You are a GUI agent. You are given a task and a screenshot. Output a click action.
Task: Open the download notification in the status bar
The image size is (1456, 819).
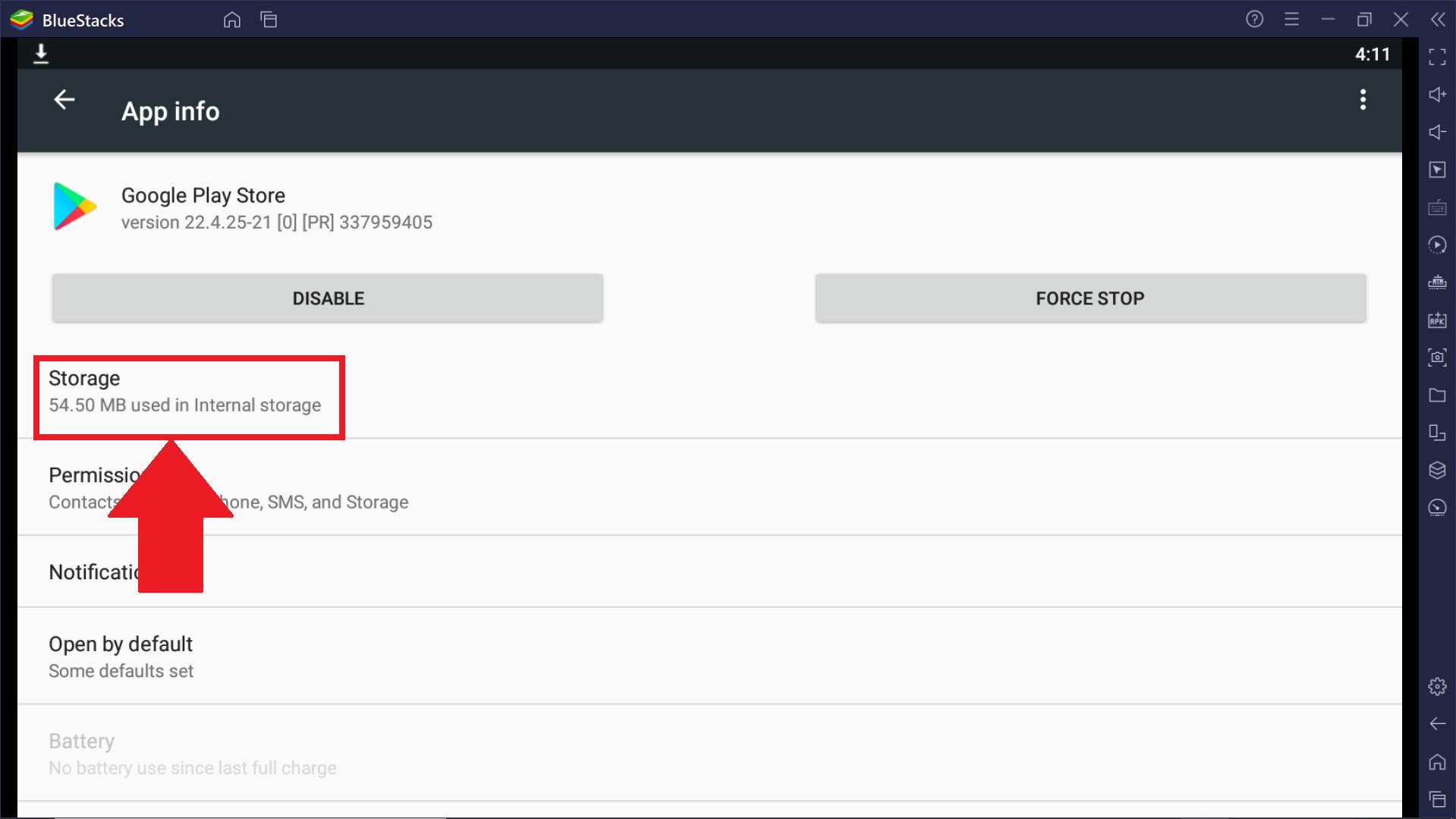(41, 54)
